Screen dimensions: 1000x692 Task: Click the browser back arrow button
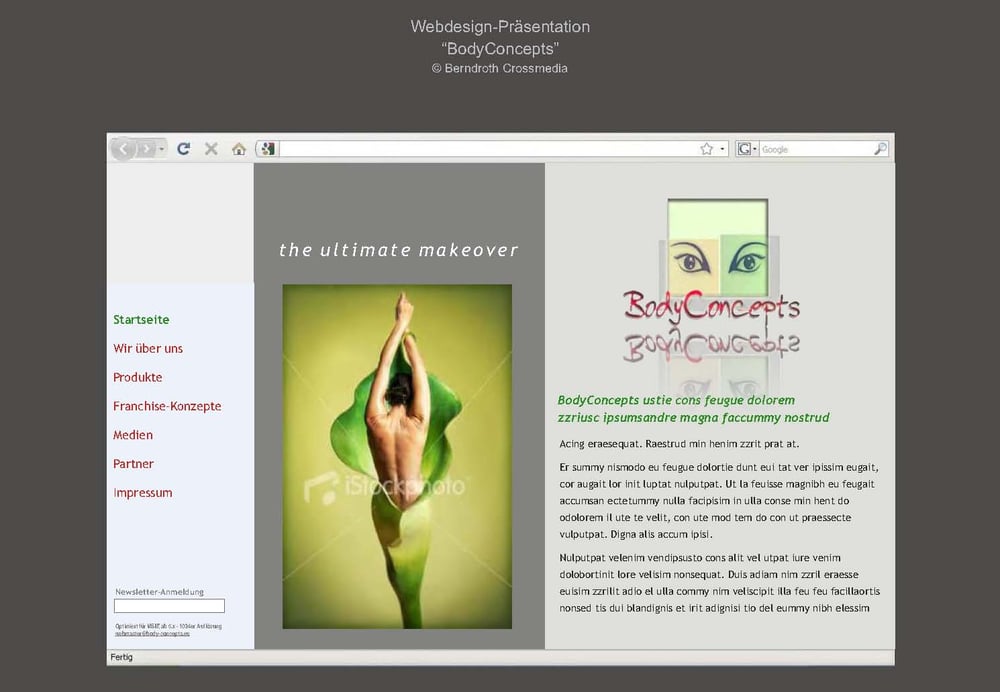[x=123, y=149]
